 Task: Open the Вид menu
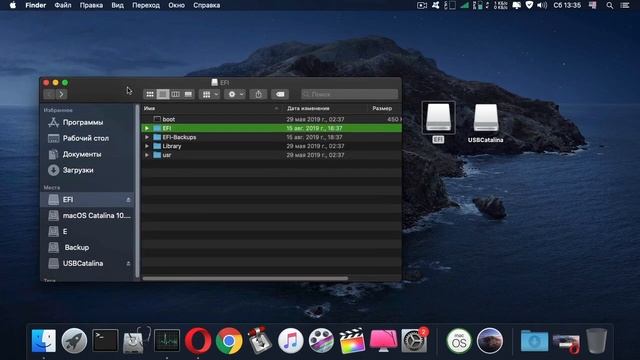[x=118, y=5]
